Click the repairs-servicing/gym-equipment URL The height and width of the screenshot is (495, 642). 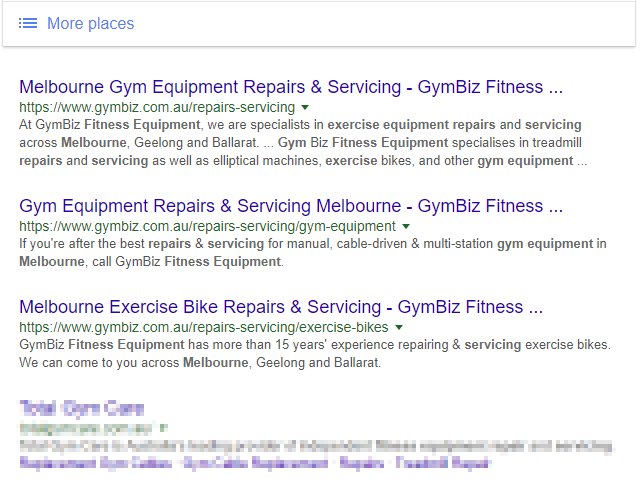[207, 227]
